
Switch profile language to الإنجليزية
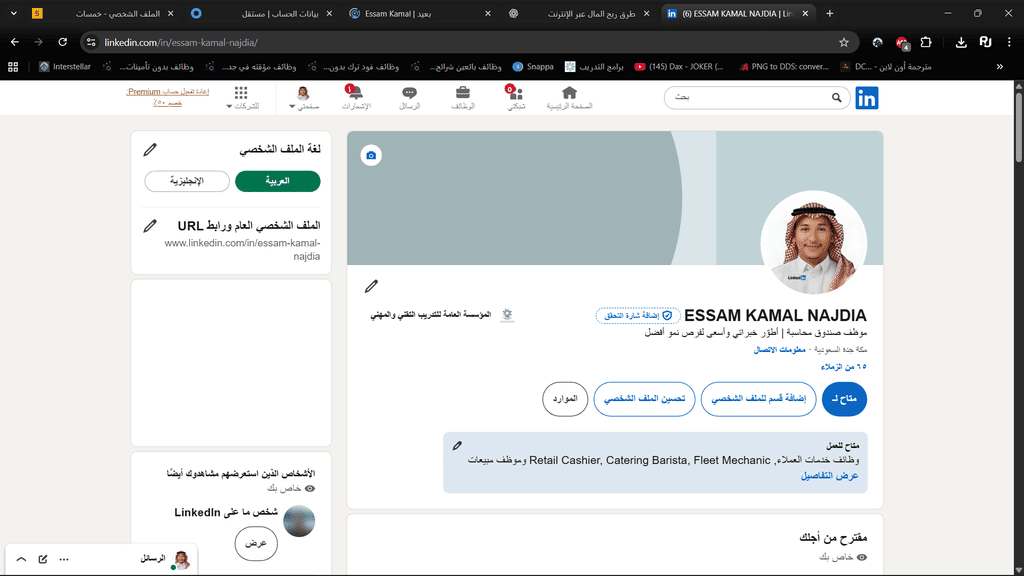click(187, 181)
